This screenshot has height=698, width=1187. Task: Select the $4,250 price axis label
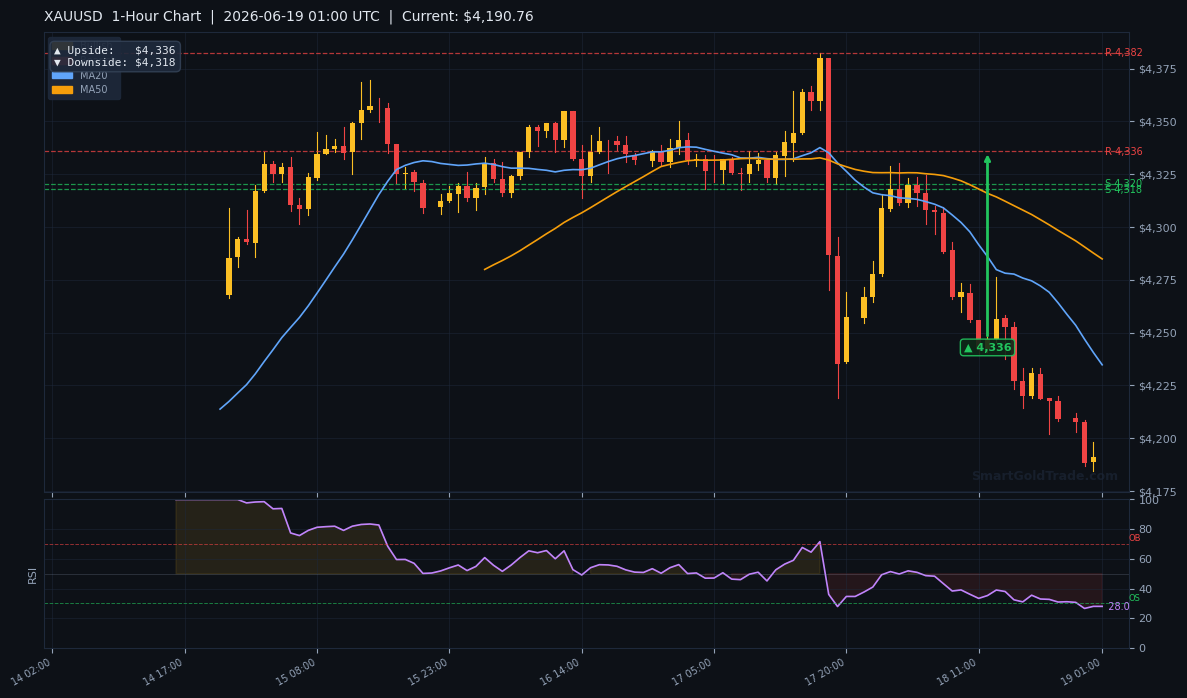1158,333
